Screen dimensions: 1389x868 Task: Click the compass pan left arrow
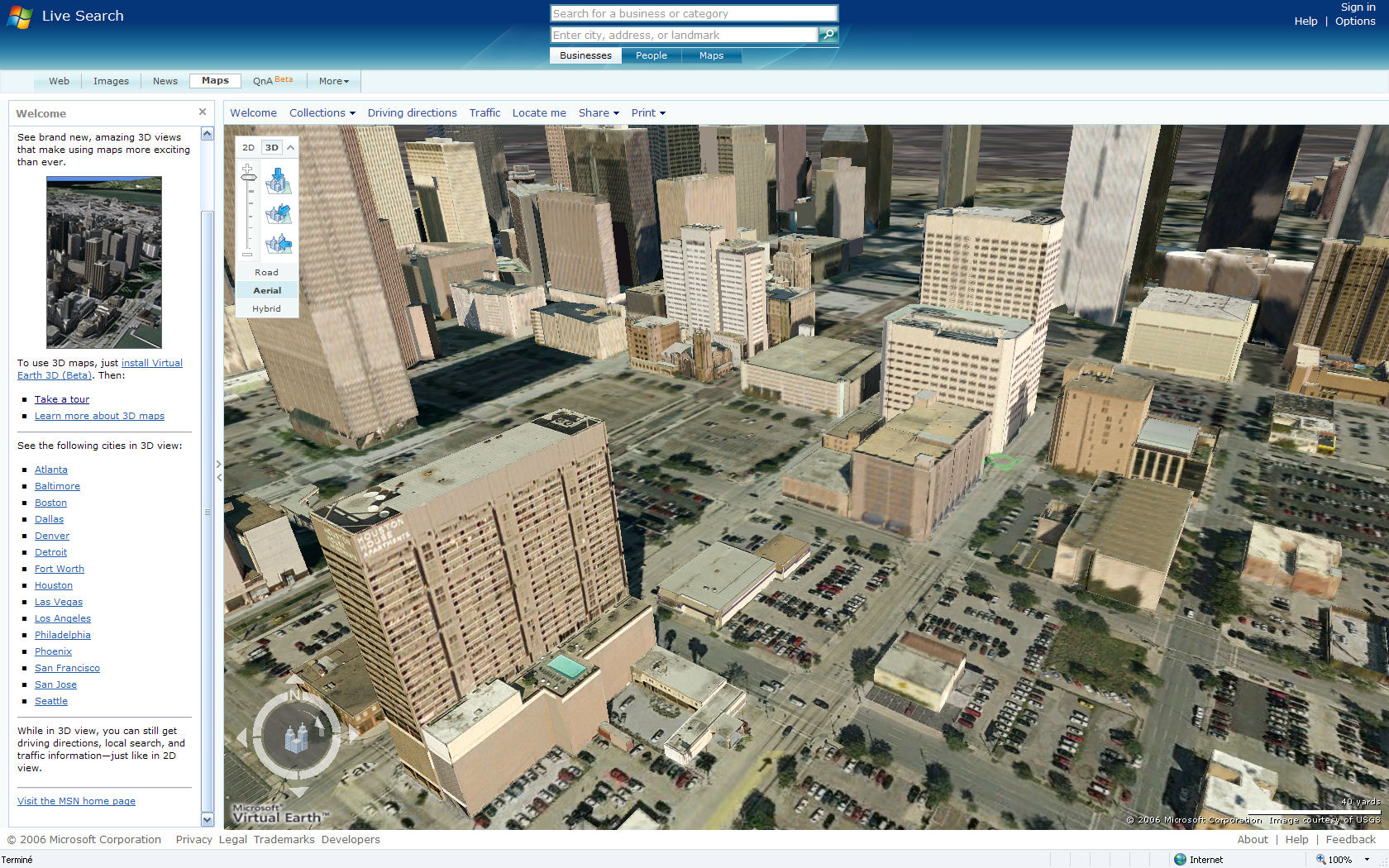pyautogui.click(x=242, y=737)
